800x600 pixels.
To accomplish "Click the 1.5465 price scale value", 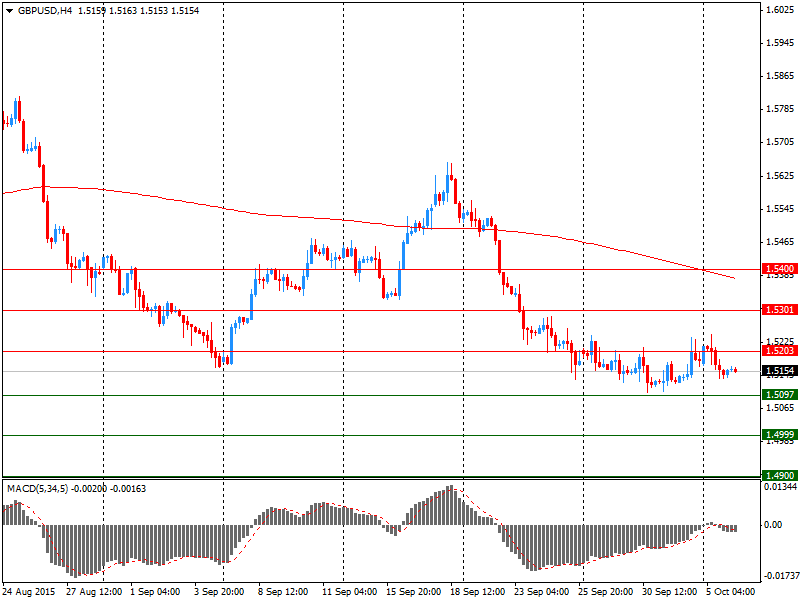I will [780, 242].
